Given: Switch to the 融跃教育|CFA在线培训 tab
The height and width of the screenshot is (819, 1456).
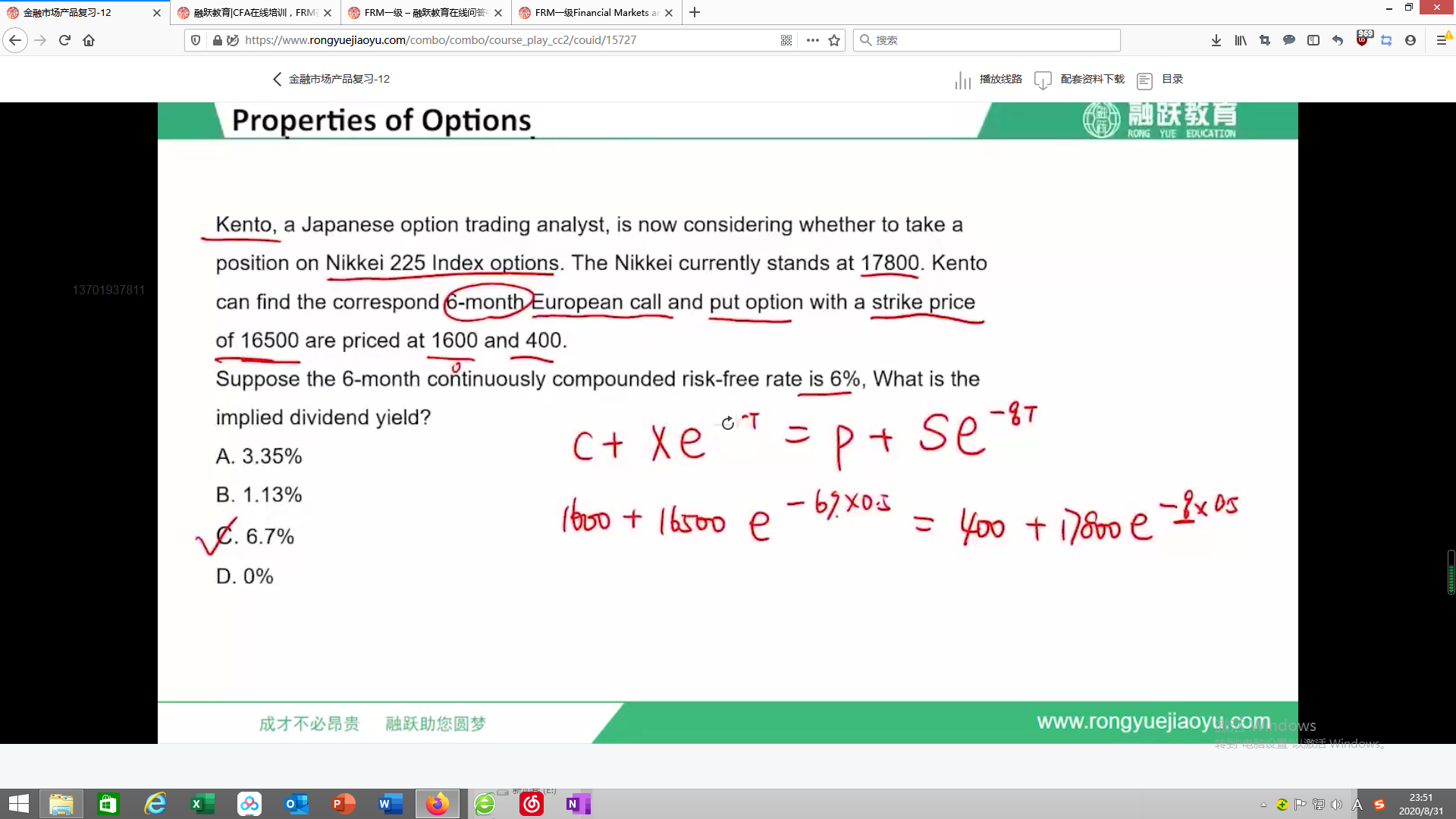Looking at the screenshot, I should 254,13.
